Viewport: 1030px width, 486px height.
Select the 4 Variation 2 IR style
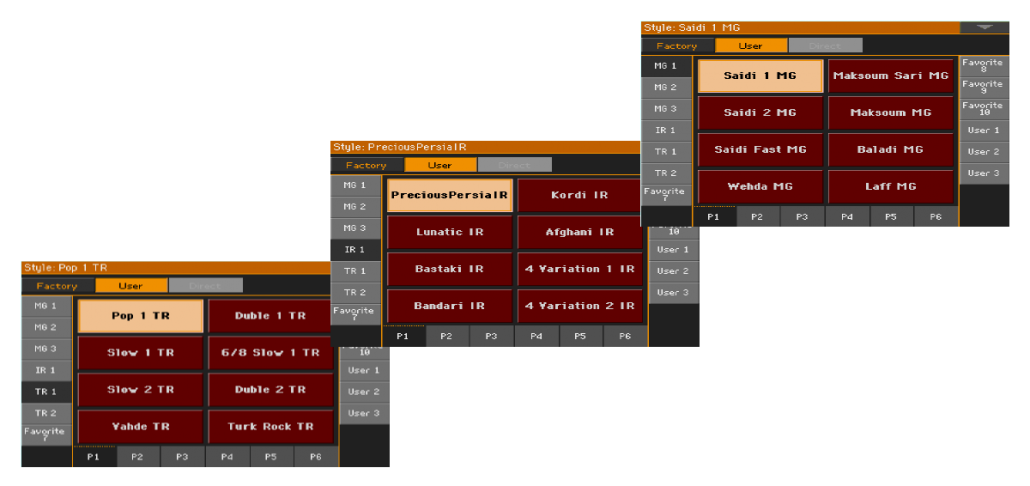(x=579, y=306)
